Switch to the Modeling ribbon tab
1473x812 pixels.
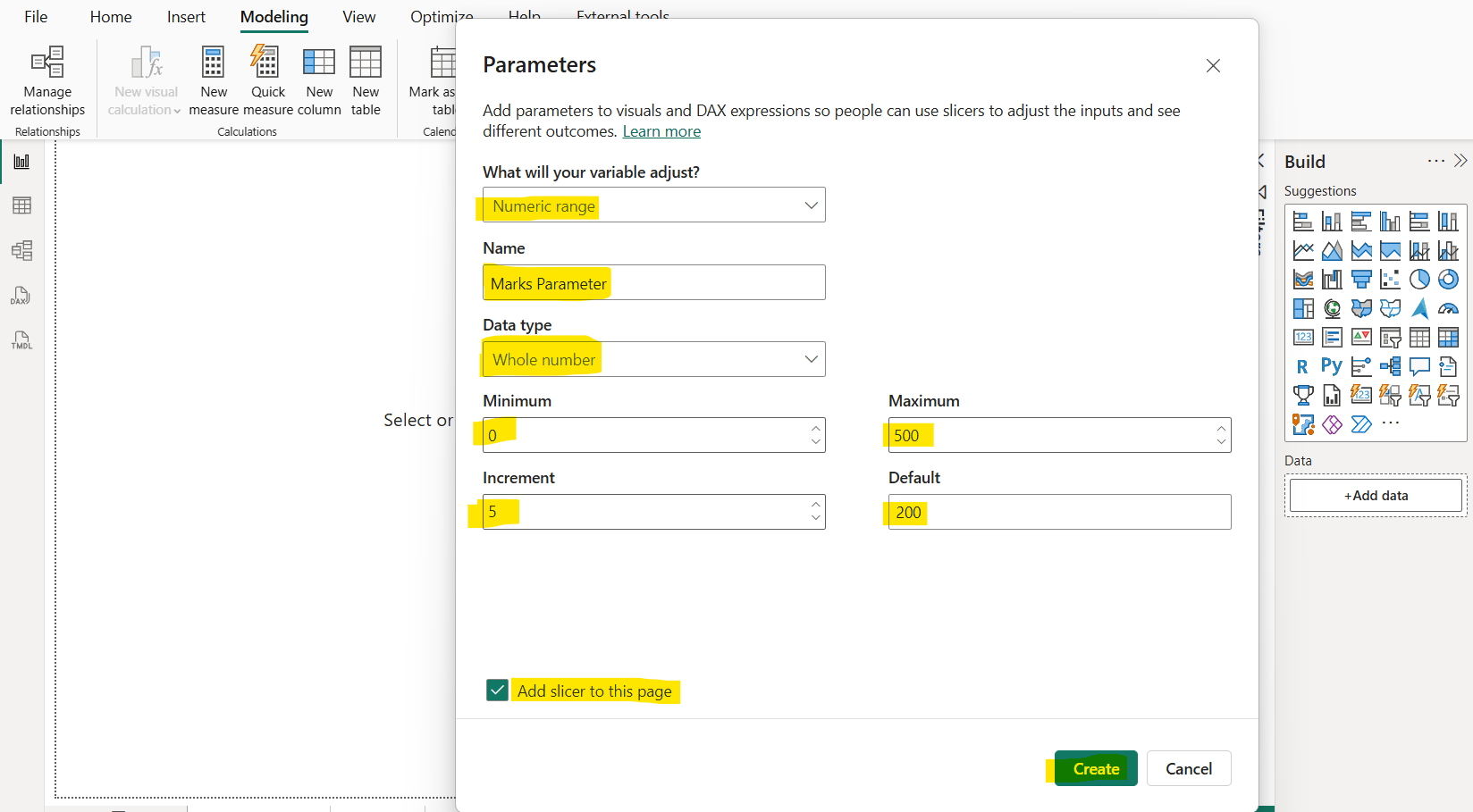pyautogui.click(x=273, y=16)
